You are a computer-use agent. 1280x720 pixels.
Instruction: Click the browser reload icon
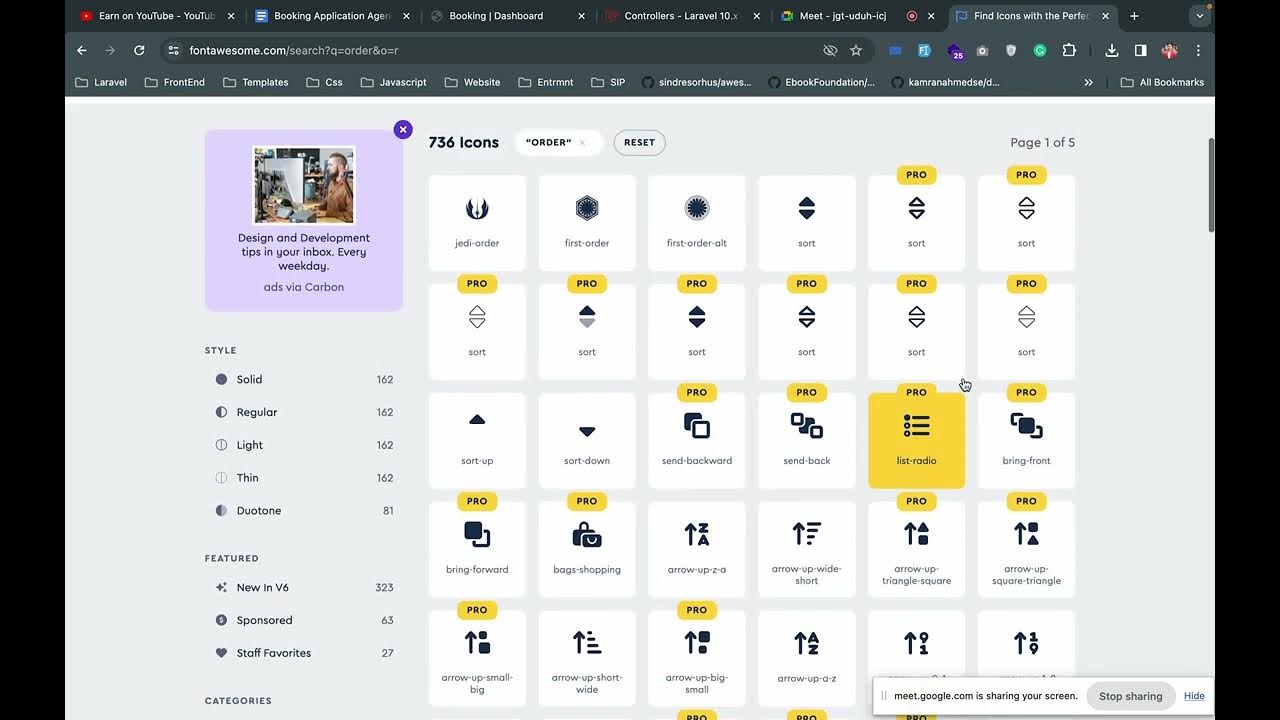pyautogui.click(x=139, y=50)
